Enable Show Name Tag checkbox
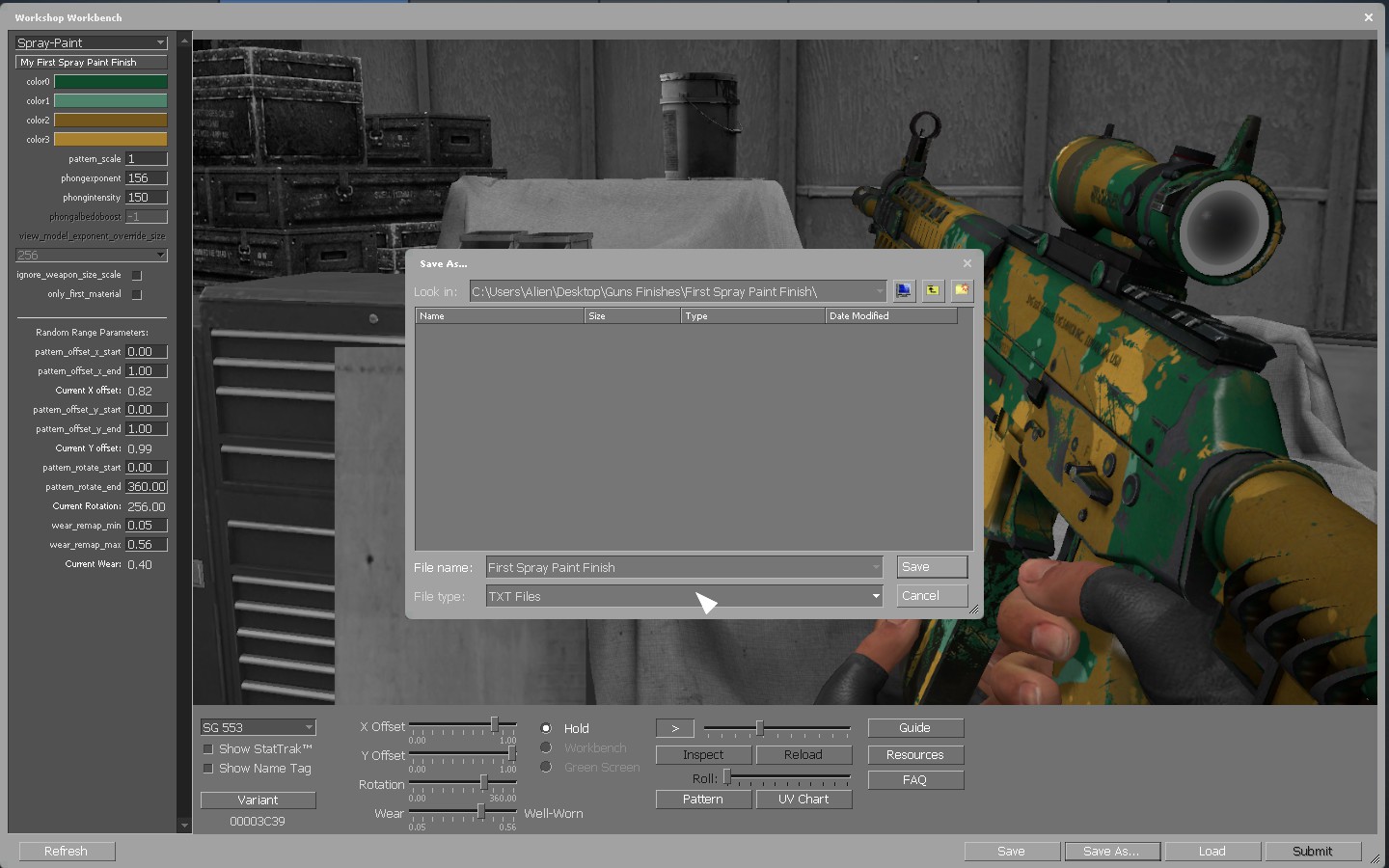This screenshot has width=1389, height=868. [x=207, y=769]
